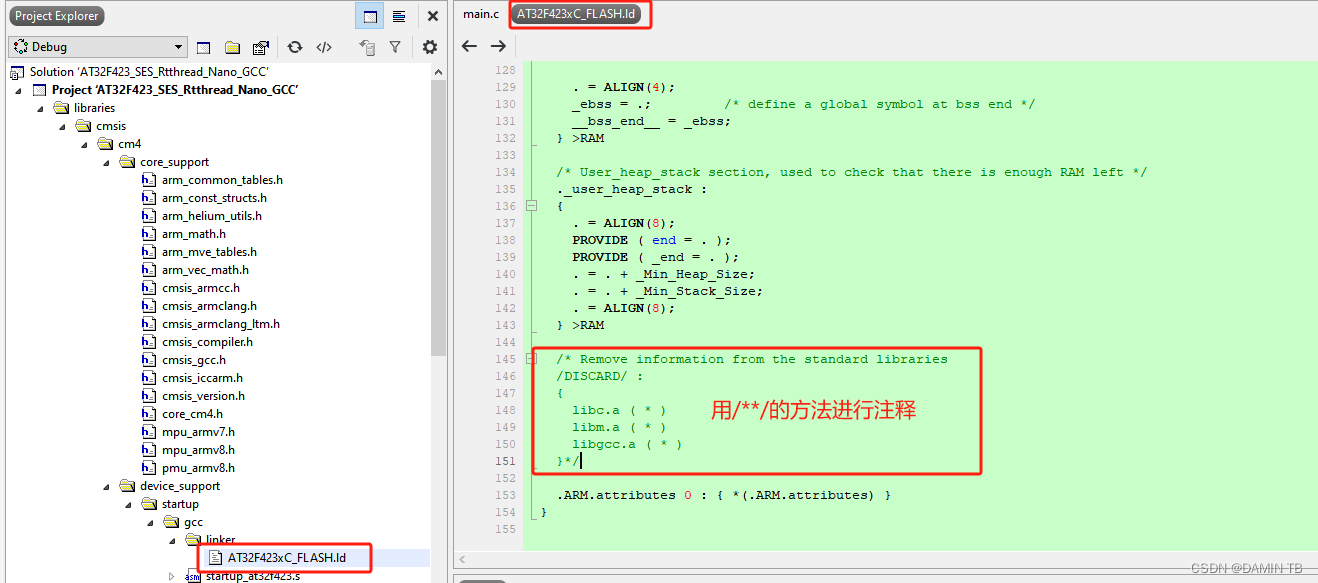Image resolution: width=1318 pixels, height=583 pixels.
Task: Click the code brackets </> icon
Action: pos(324,47)
